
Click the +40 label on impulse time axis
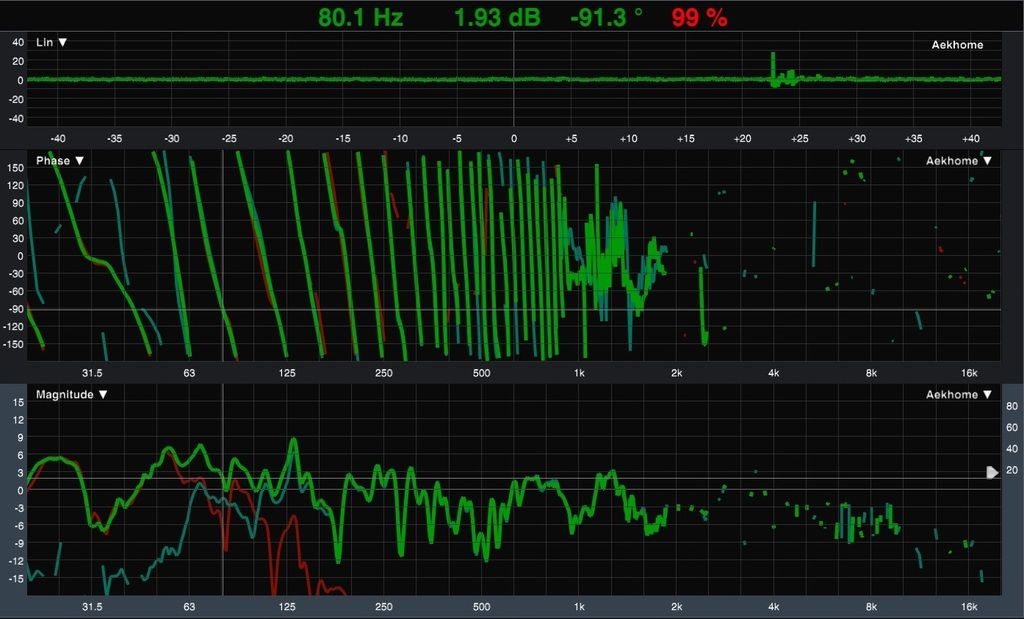coord(970,138)
